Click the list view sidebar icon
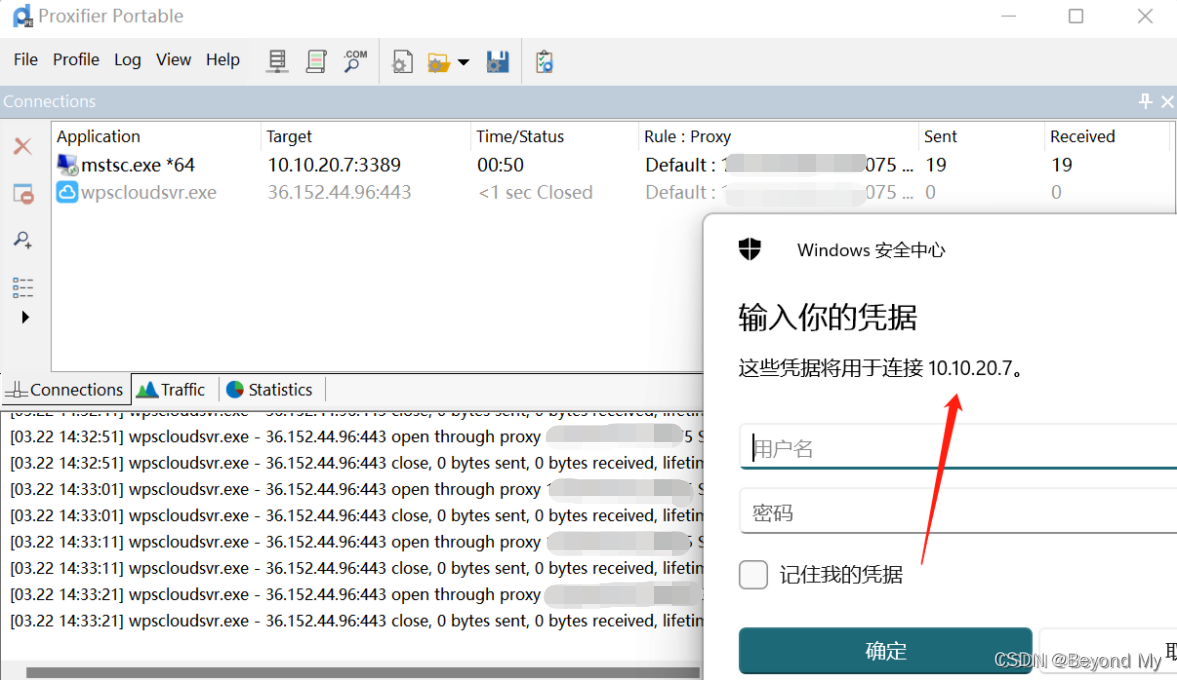 [23, 287]
